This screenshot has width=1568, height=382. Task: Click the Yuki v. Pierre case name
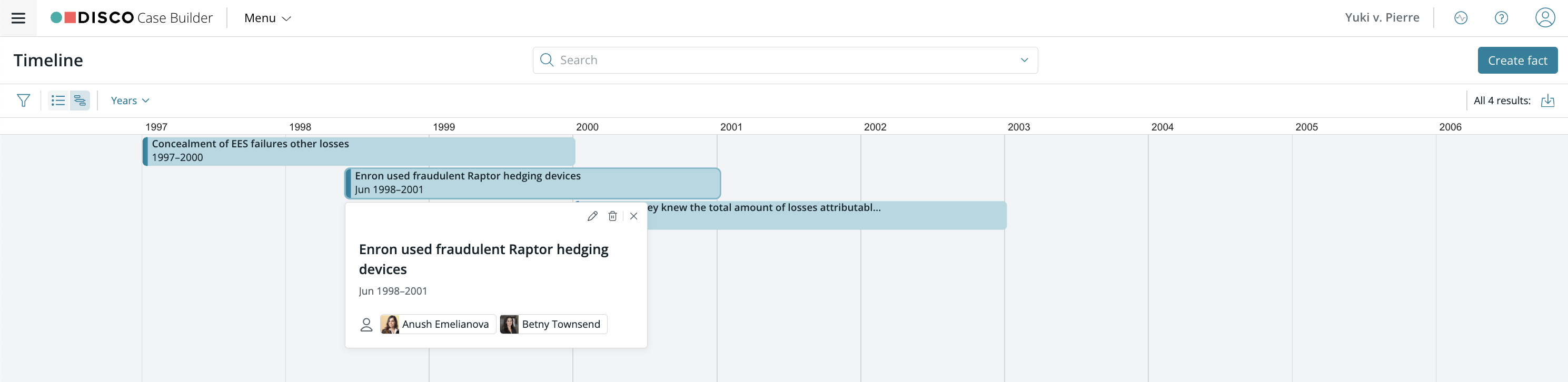1382,18
